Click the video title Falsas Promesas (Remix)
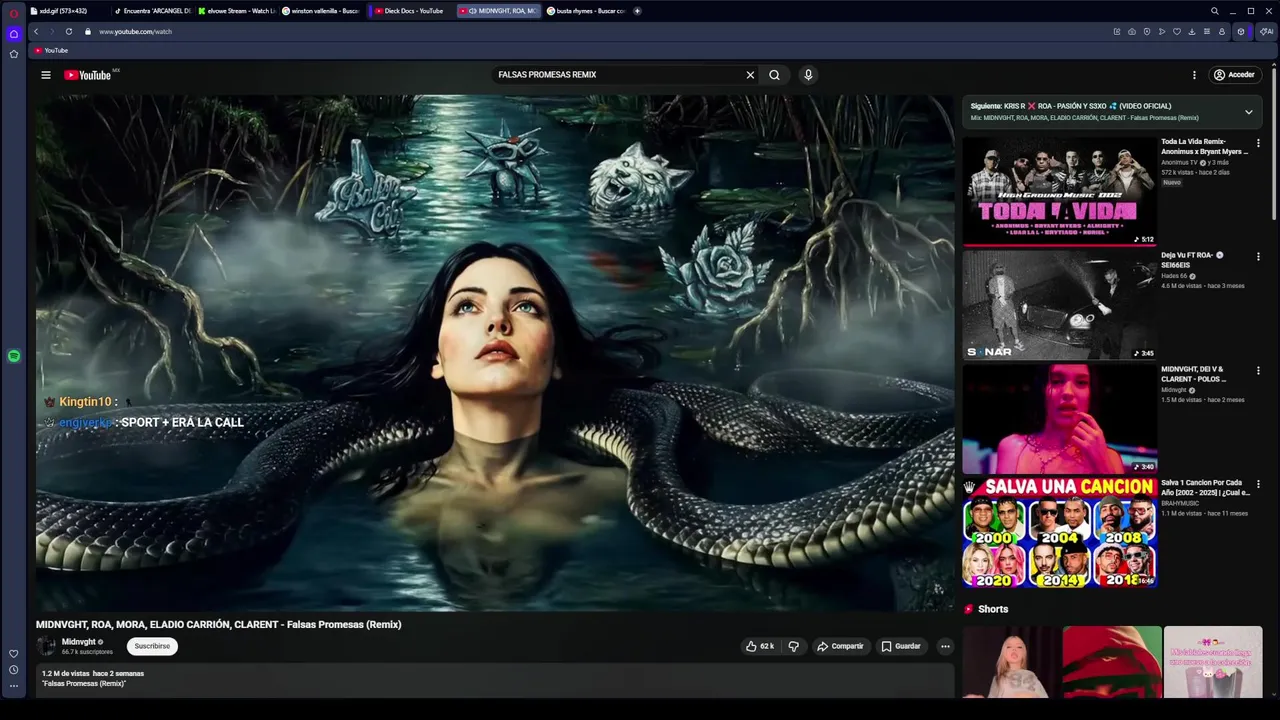 218,624
